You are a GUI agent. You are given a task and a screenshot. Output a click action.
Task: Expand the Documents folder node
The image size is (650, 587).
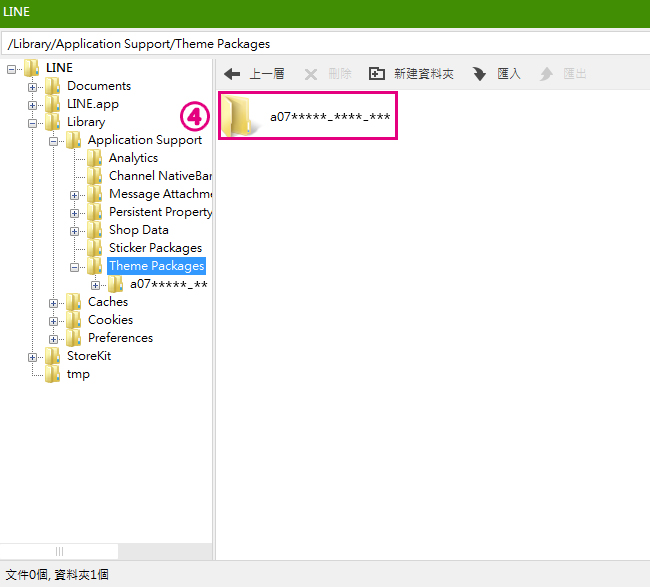tap(32, 87)
